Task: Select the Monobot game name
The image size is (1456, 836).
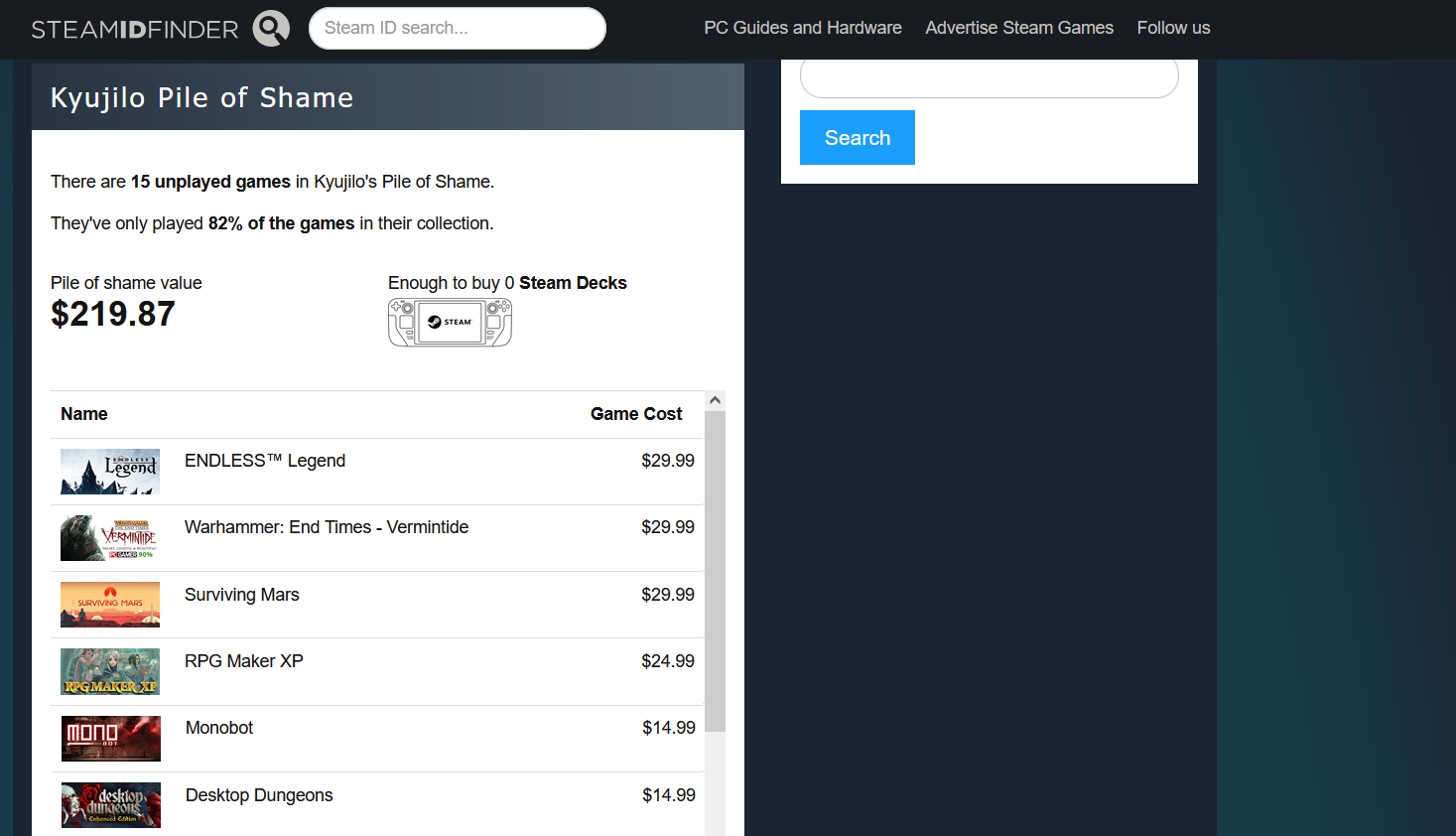Action: pos(219,728)
